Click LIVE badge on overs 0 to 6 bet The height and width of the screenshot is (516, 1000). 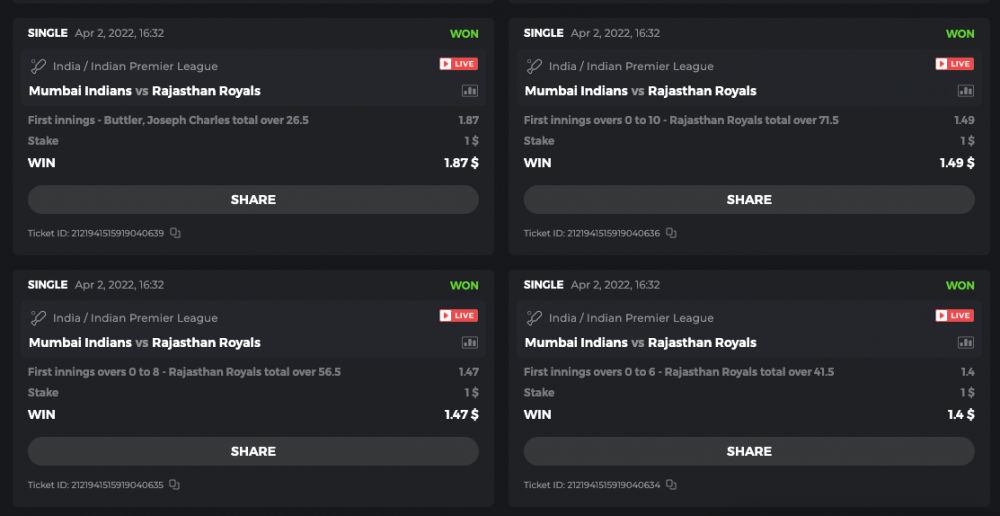[x=955, y=316]
